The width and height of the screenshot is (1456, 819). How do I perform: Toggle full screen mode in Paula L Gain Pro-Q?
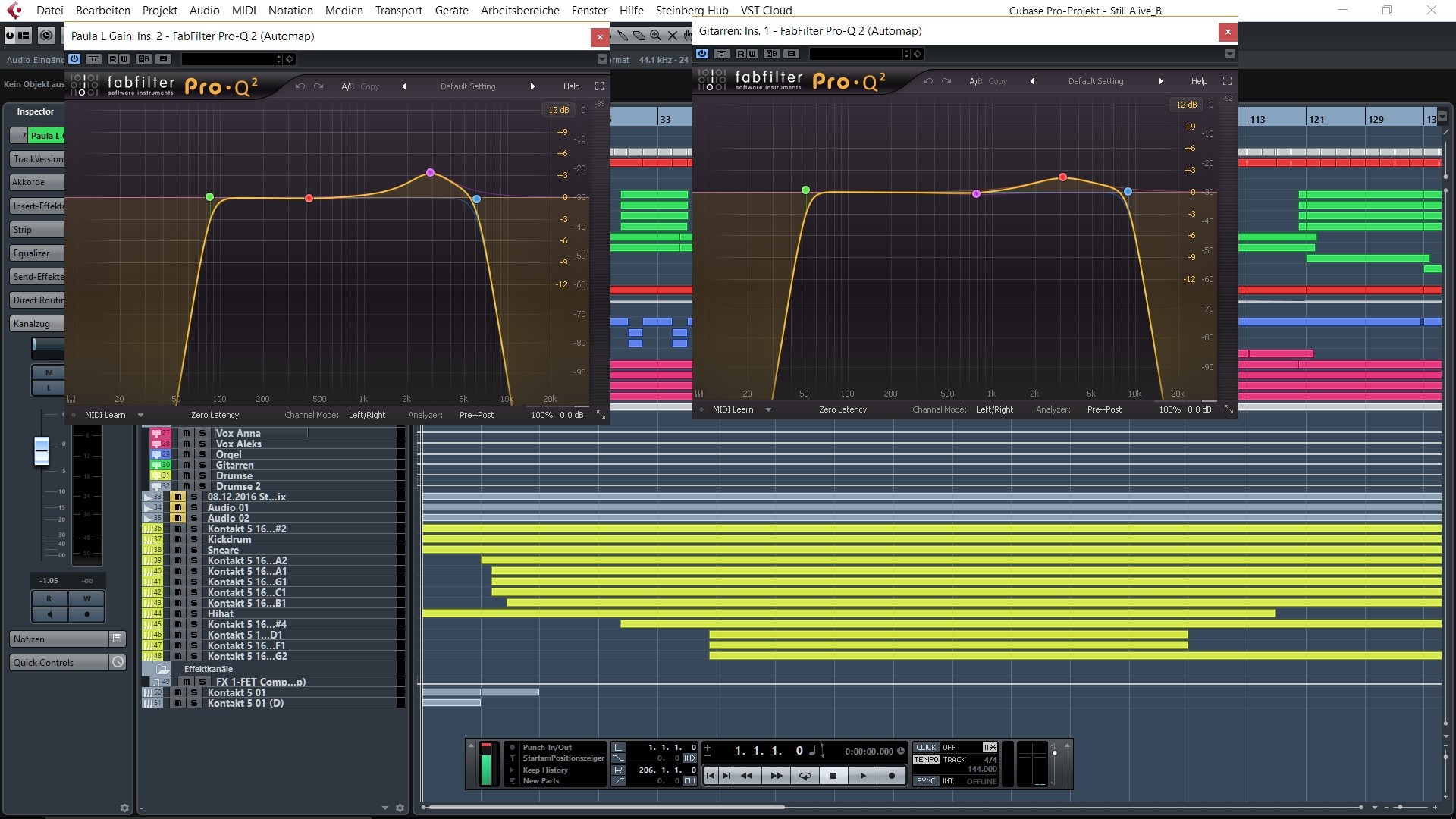pyautogui.click(x=599, y=86)
